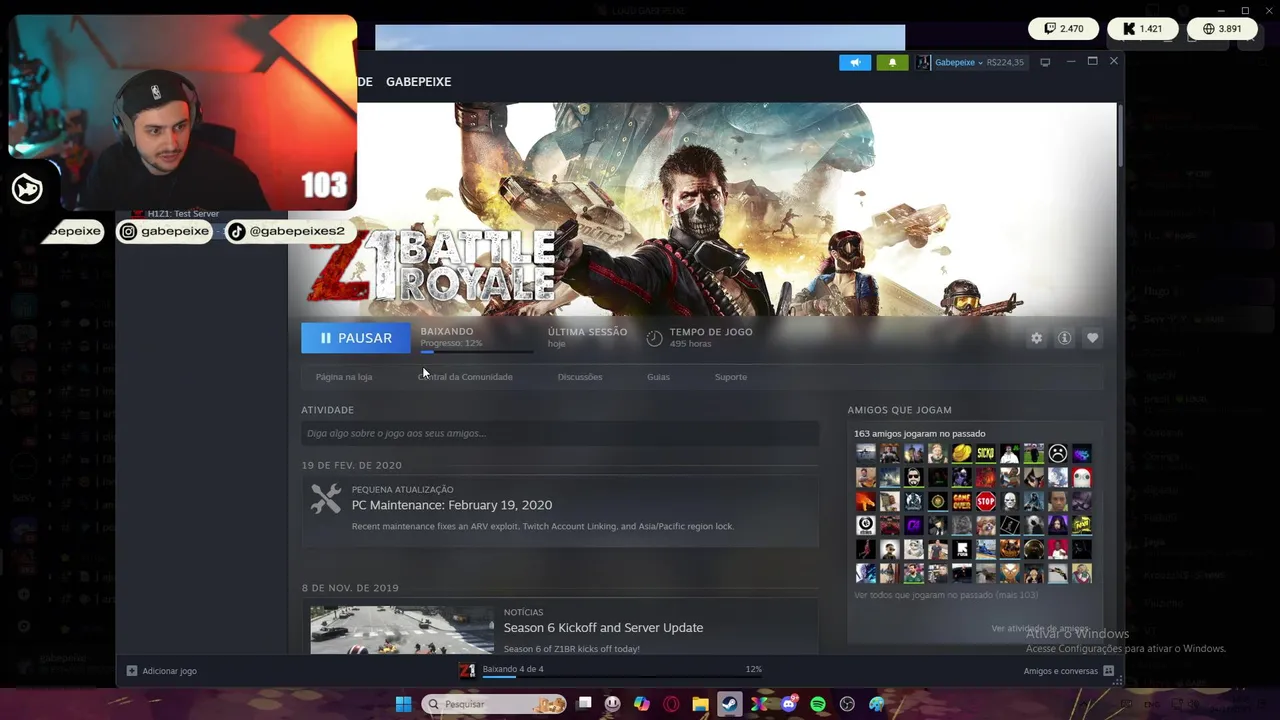
Task: Open Amigos e conversas panel
Action: pyautogui.click(x=1069, y=671)
